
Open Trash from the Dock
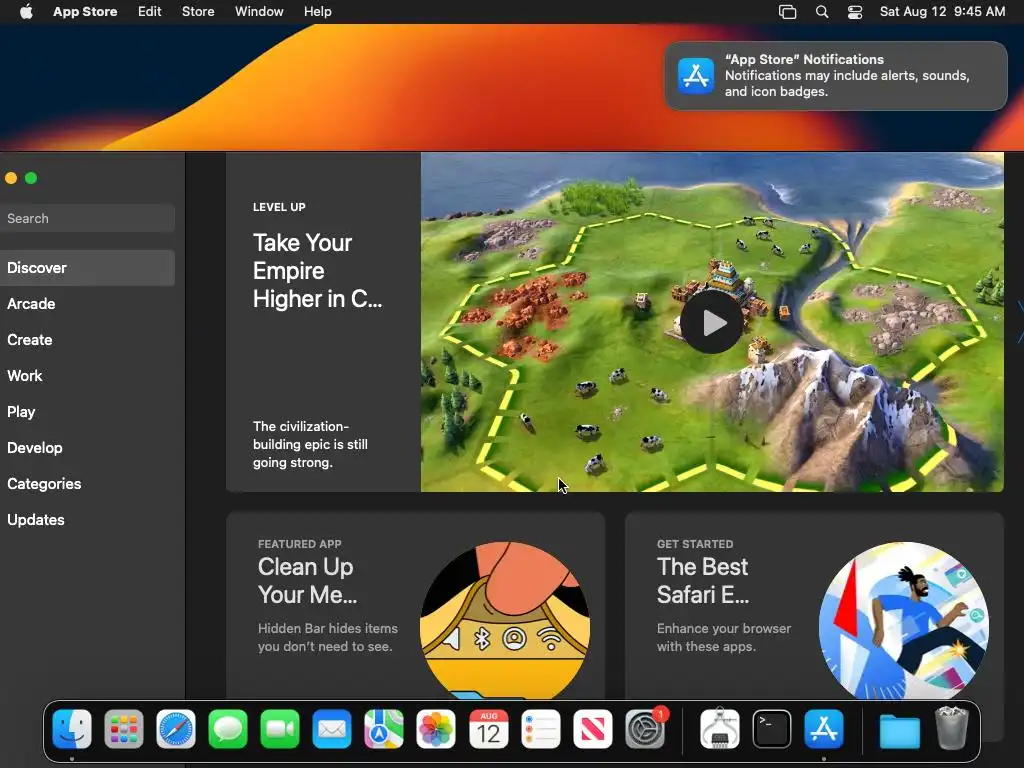pos(952,728)
